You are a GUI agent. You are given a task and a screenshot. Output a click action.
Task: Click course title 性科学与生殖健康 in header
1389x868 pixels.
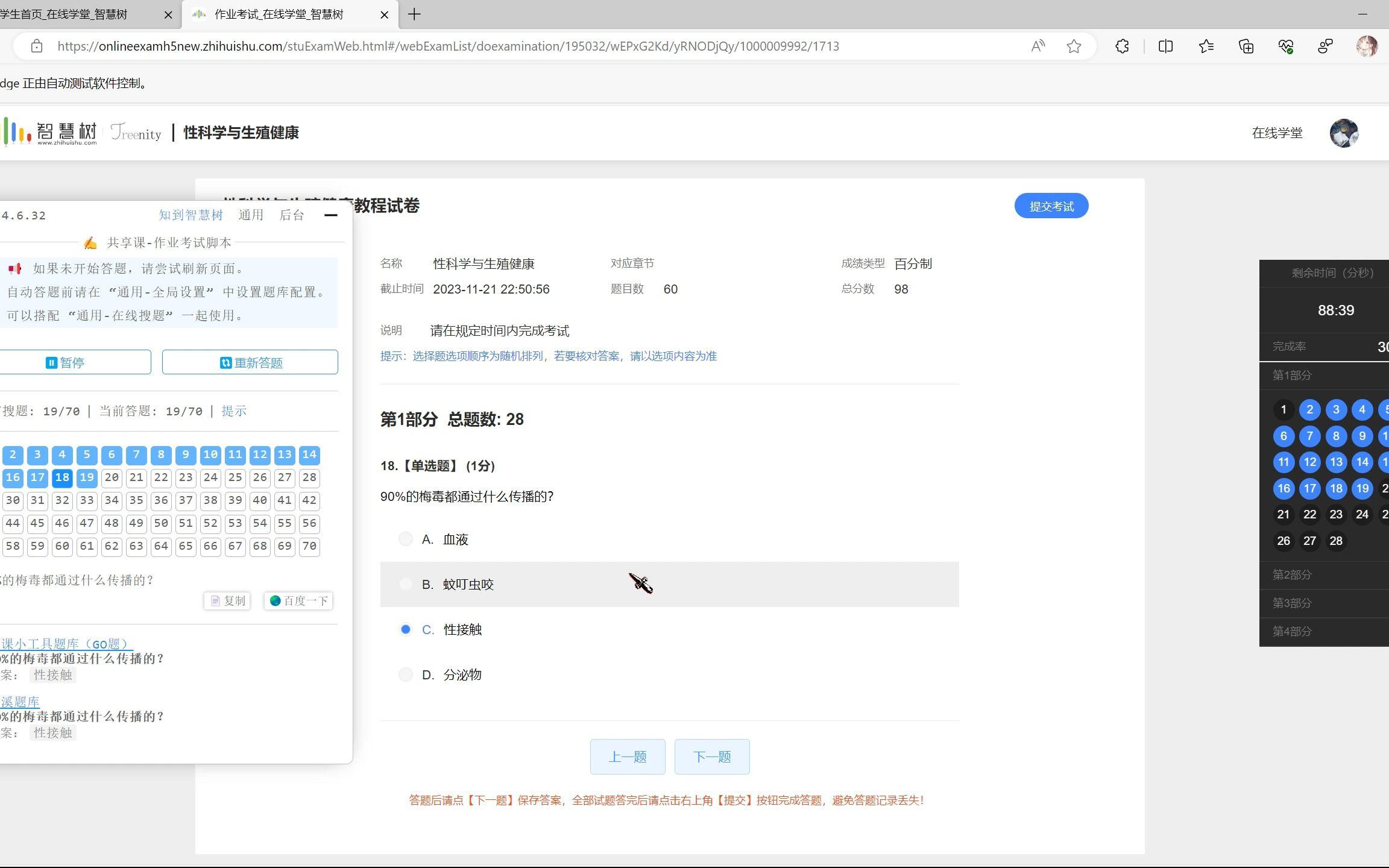(x=241, y=133)
